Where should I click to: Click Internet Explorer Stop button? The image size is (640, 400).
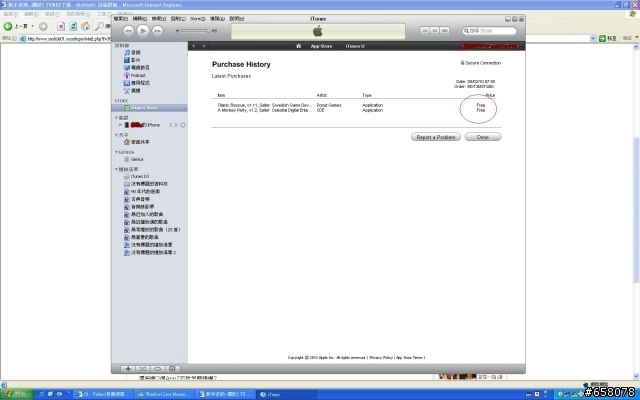[61, 27]
